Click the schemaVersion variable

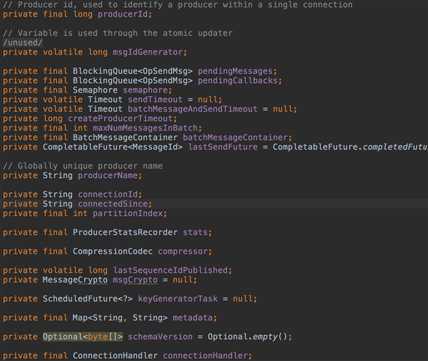point(160,337)
